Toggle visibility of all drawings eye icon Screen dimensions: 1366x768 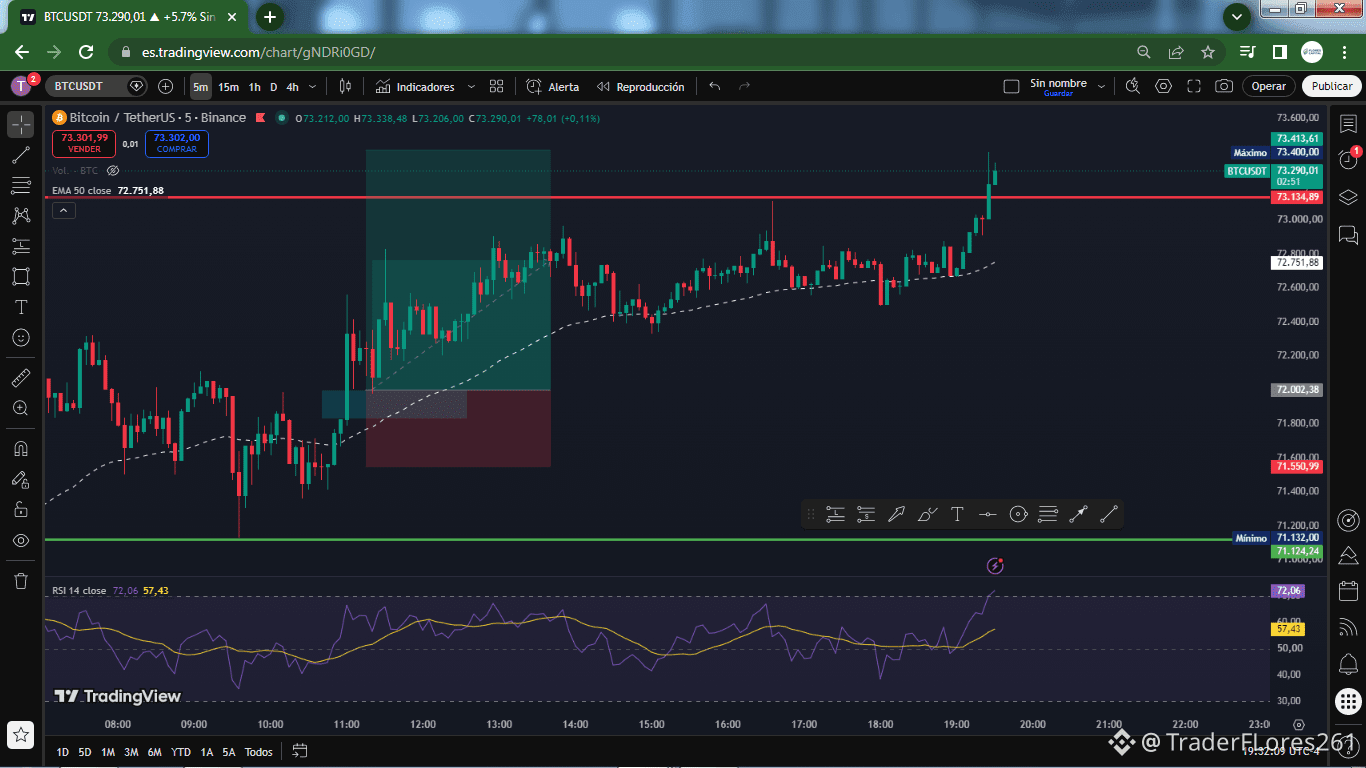tap(21, 540)
